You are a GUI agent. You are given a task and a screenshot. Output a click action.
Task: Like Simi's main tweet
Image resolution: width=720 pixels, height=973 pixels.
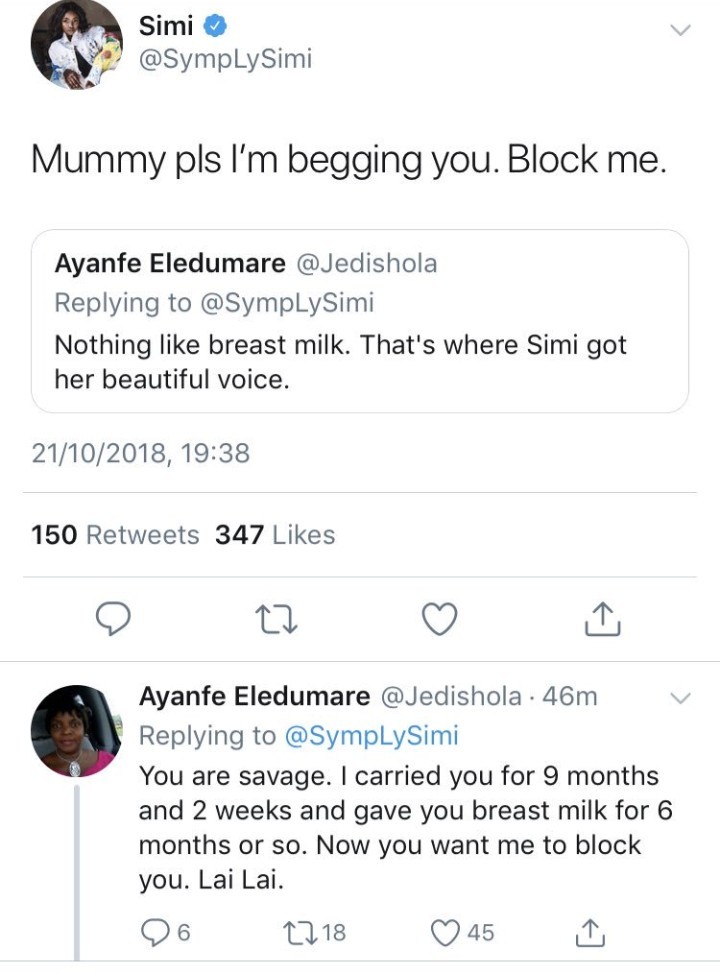pos(439,620)
